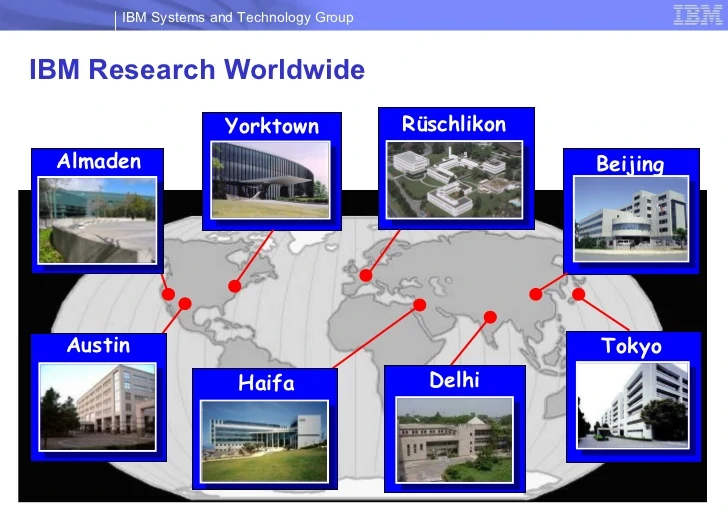
Task: Click the Rüschlikon label text
Action: (x=454, y=124)
